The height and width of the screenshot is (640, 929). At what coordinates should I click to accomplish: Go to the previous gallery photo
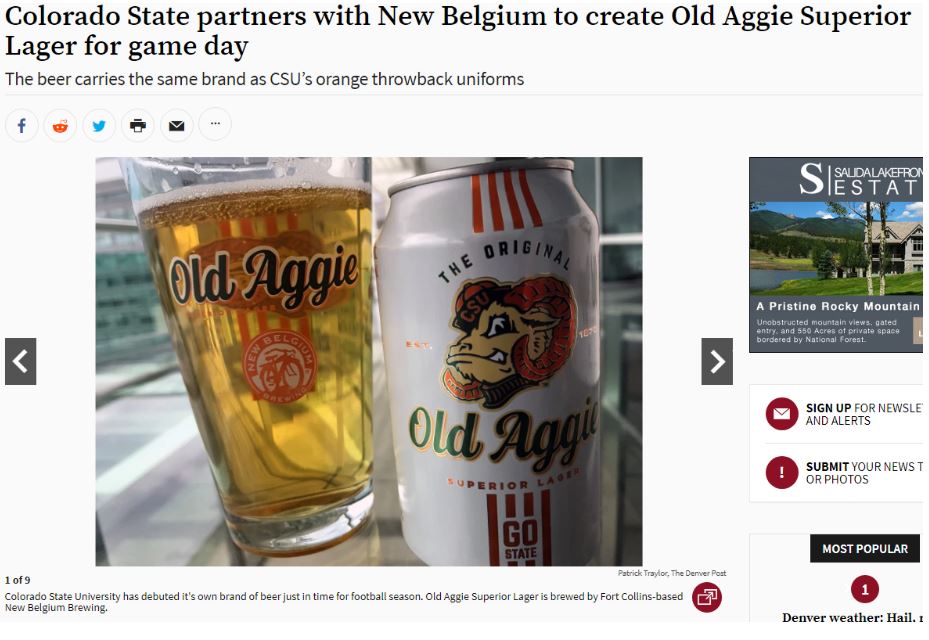21,361
